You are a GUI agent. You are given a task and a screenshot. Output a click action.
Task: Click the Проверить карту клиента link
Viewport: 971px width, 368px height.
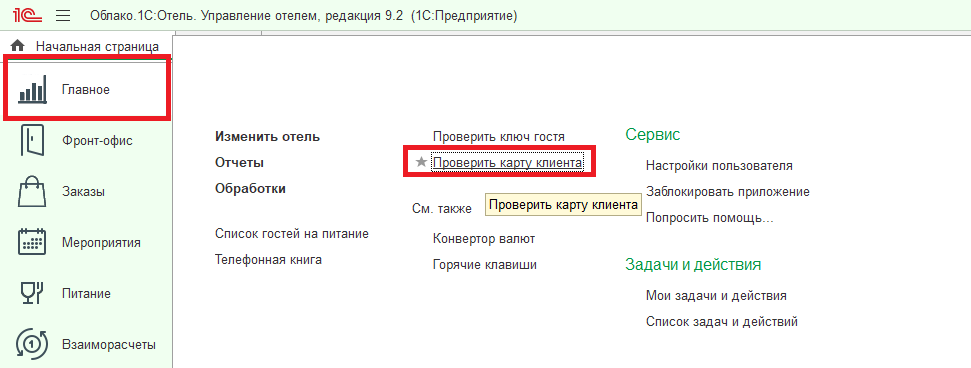pyautogui.click(x=507, y=162)
